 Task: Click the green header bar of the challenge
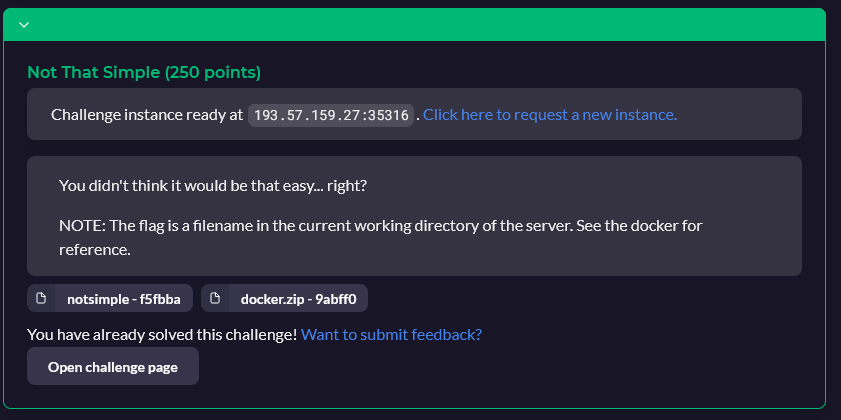coord(414,25)
